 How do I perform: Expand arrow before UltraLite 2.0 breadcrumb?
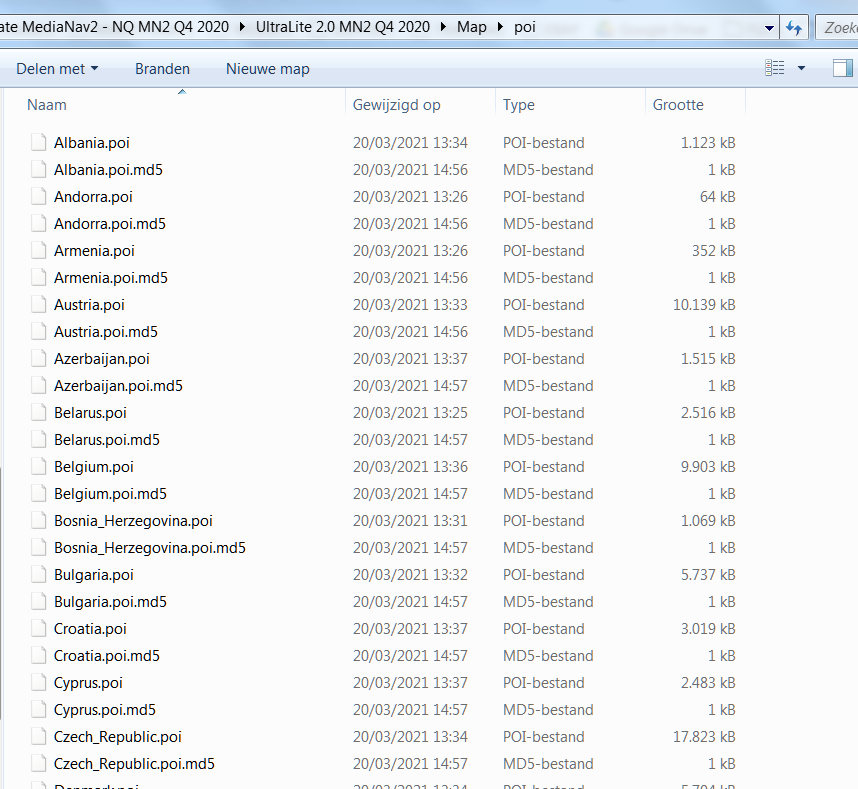point(242,27)
